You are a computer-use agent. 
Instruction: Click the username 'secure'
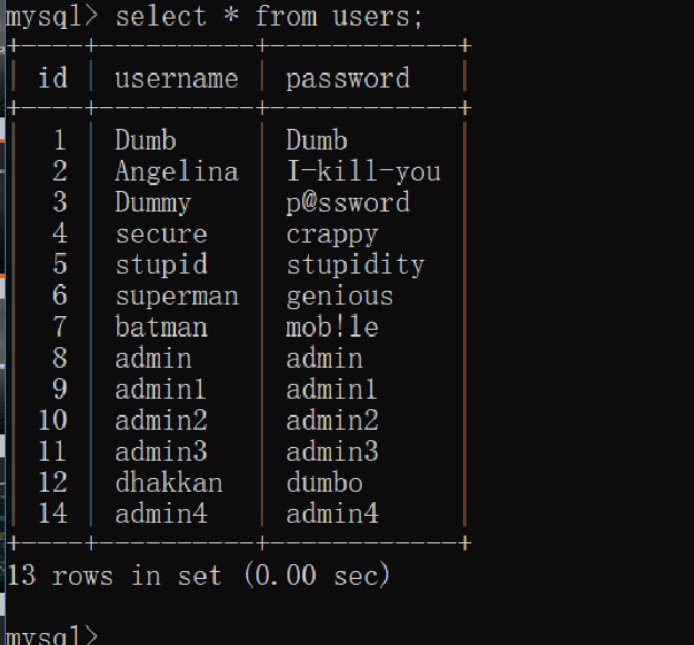(160, 234)
